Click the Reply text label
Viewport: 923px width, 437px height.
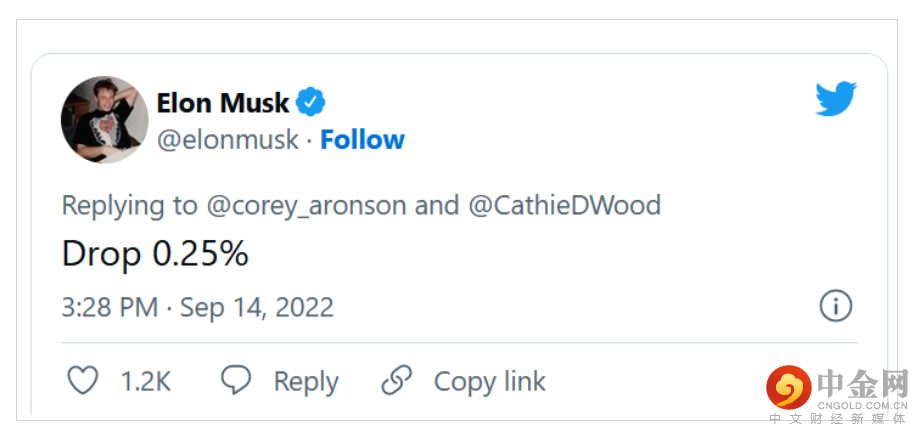306,382
